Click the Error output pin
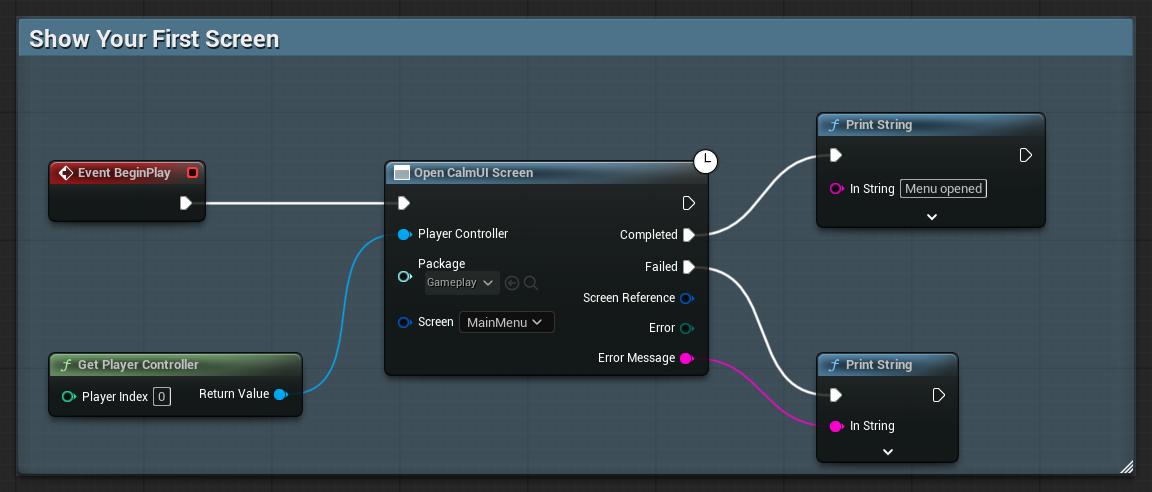 point(687,328)
